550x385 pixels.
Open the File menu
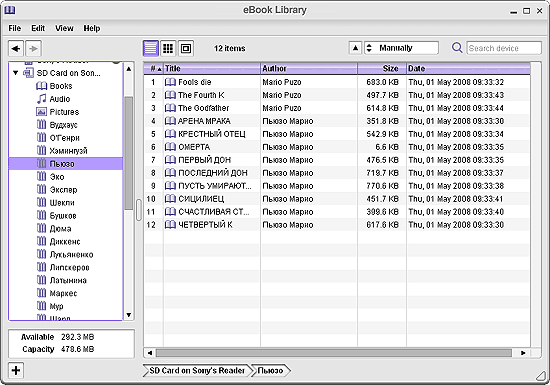click(x=15, y=28)
